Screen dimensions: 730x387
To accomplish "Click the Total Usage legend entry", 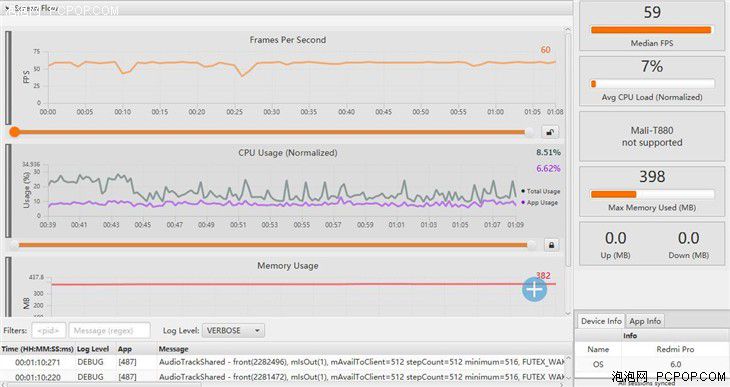I will click(x=541, y=191).
